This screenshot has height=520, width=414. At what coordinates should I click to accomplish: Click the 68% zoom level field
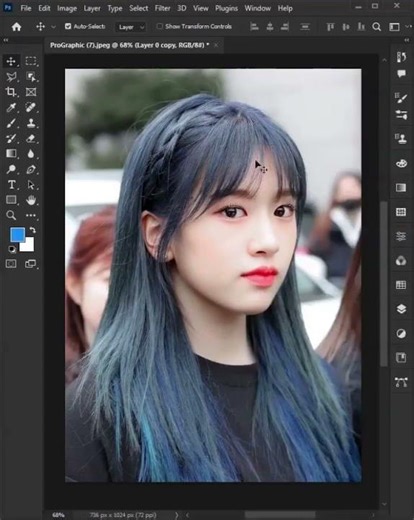pyautogui.click(x=58, y=515)
